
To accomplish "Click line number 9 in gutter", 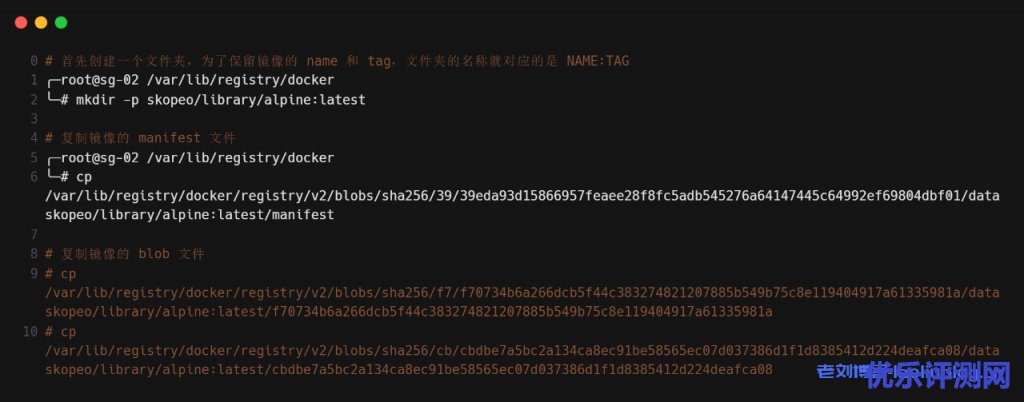I will tap(34, 273).
